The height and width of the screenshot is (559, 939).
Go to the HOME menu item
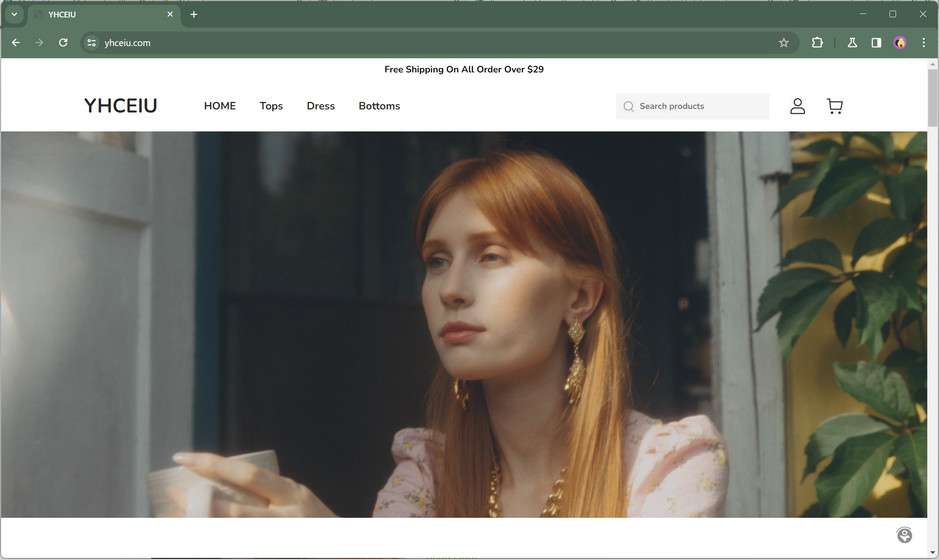[x=220, y=106]
